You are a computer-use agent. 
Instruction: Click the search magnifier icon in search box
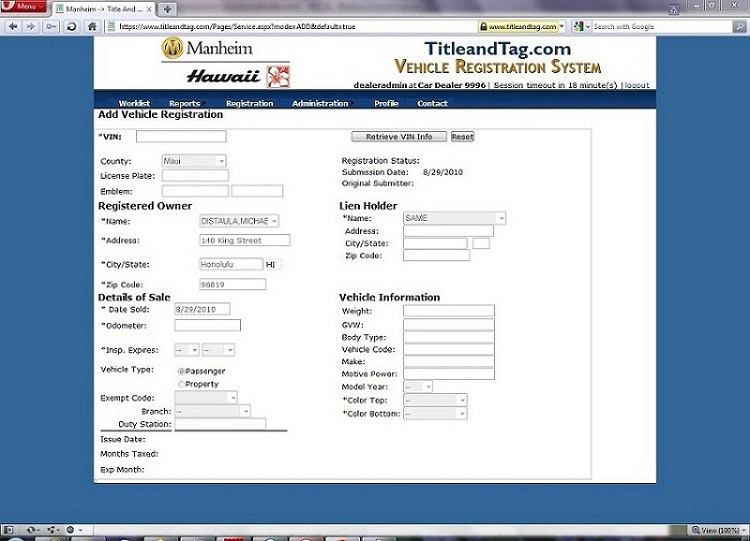[x=739, y=27]
